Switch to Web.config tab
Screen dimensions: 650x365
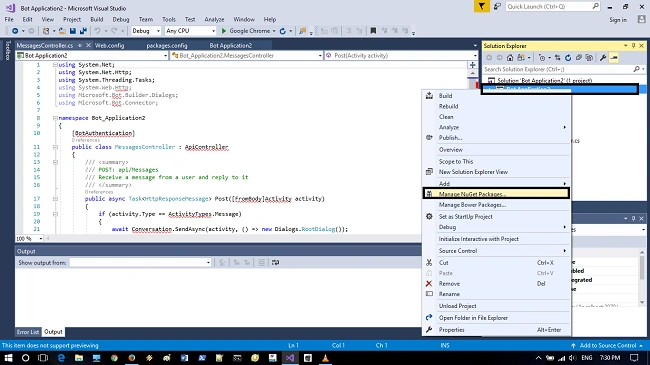pos(109,46)
